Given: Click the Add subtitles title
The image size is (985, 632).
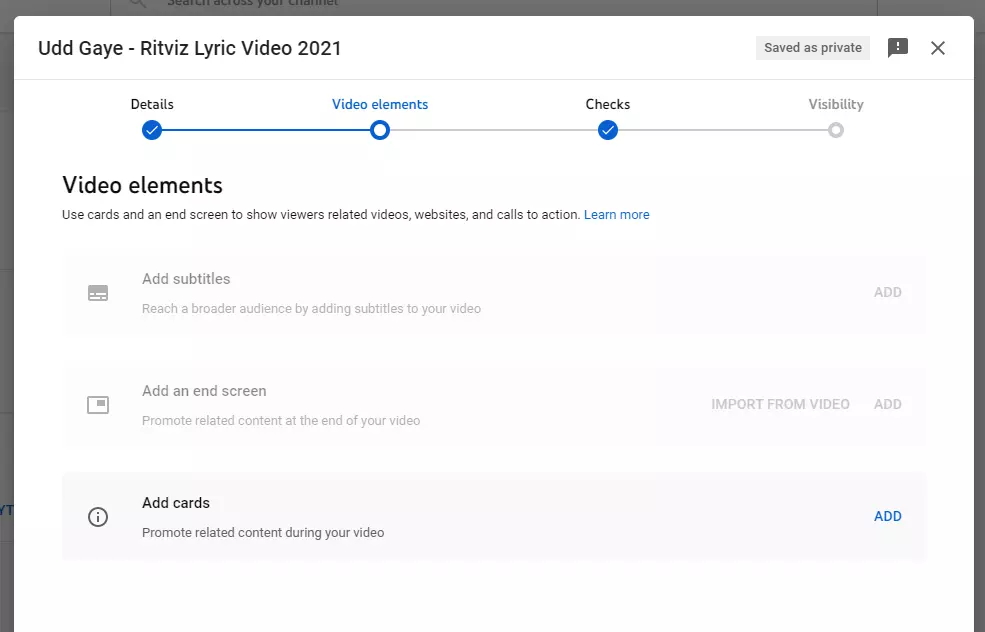Looking at the screenshot, I should [x=186, y=279].
